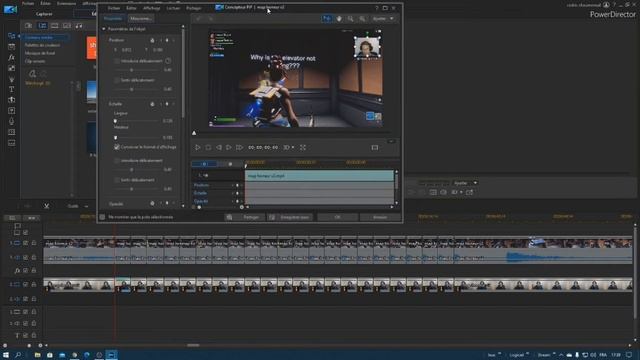The image size is (640, 360).
Task: Step to previous frame in PiP Designer
Action: (219, 147)
